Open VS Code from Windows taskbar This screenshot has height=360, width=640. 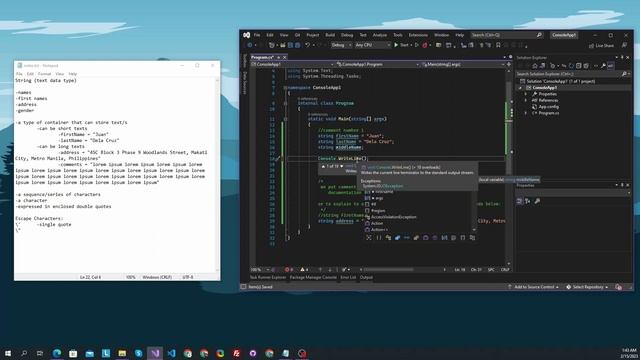point(171,353)
